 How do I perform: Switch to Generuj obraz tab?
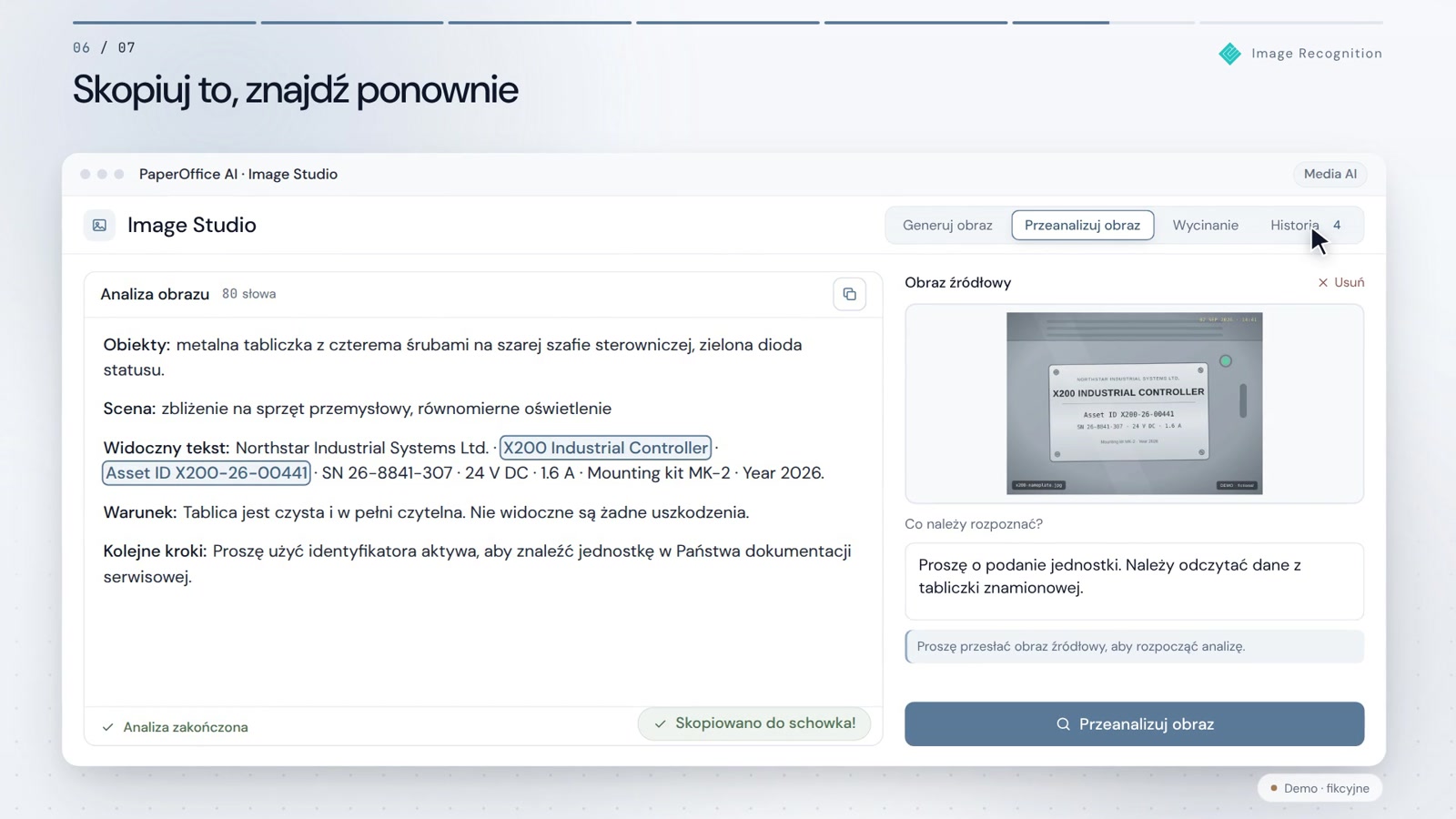(947, 225)
